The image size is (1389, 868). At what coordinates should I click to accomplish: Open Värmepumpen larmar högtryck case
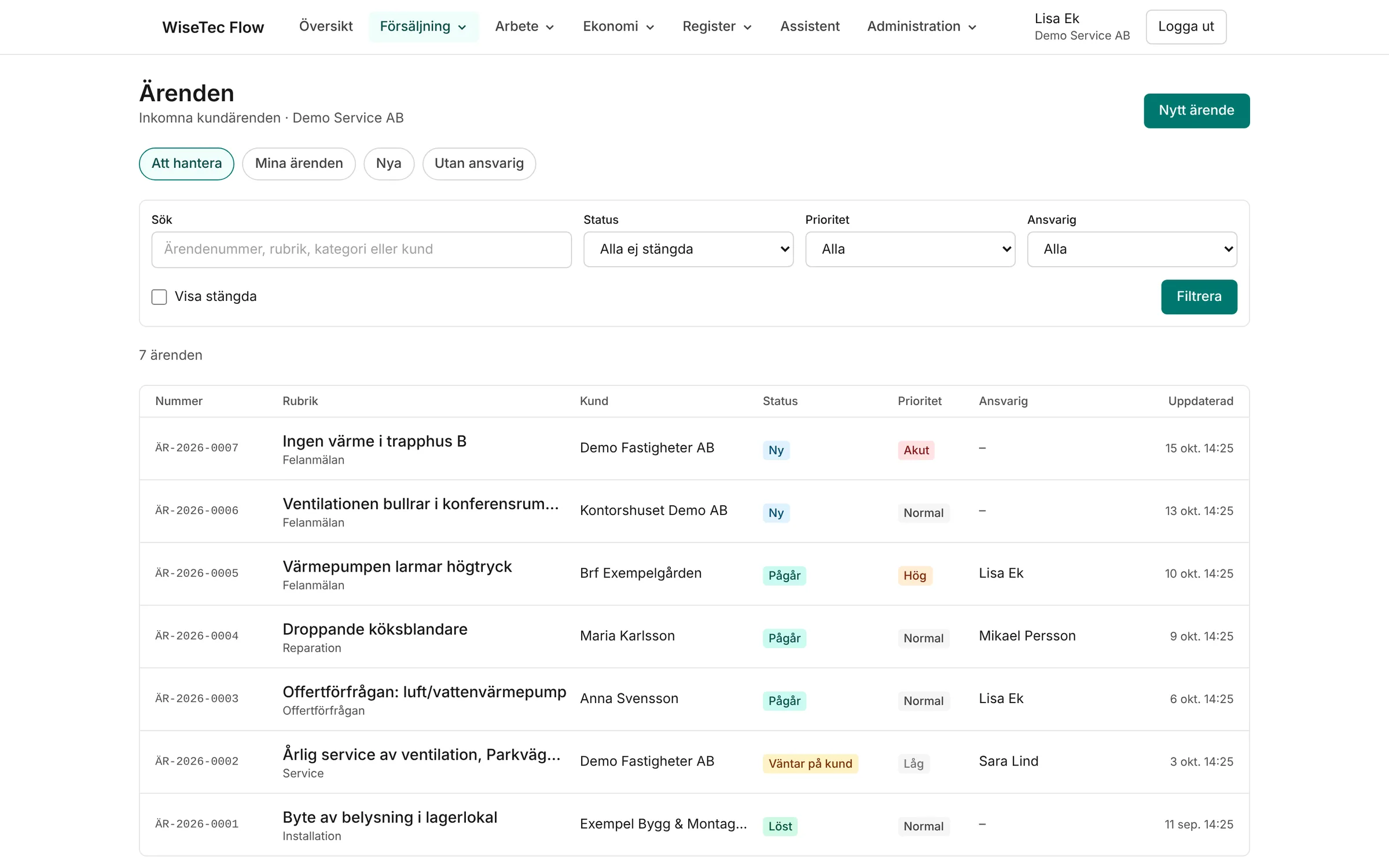[397, 567]
